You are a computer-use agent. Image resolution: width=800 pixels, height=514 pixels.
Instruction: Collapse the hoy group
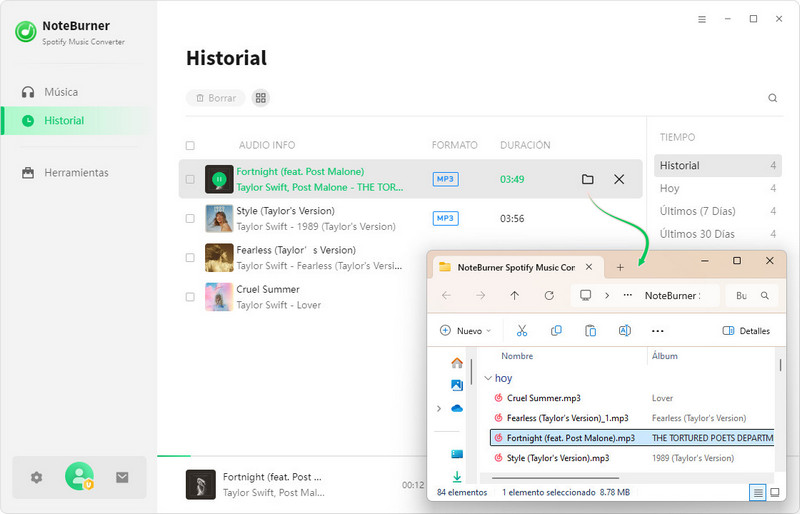(488, 378)
